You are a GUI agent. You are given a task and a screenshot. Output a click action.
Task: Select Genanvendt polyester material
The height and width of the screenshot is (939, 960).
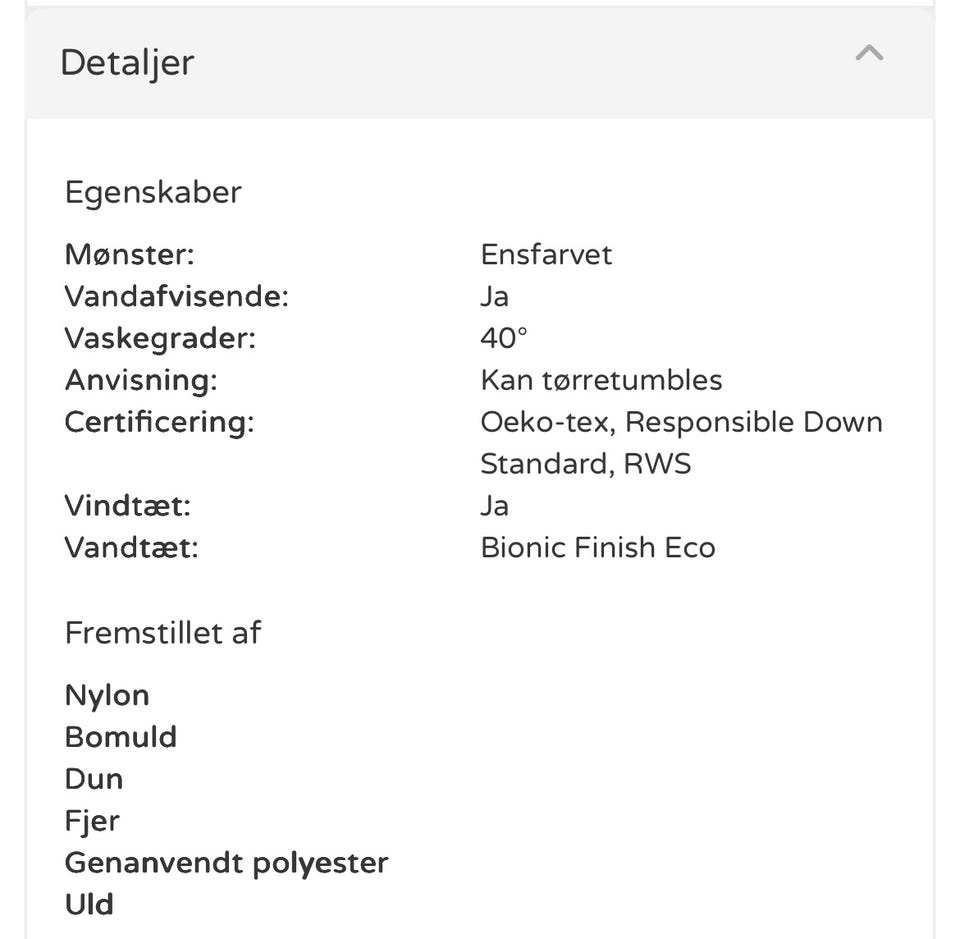pos(226,863)
